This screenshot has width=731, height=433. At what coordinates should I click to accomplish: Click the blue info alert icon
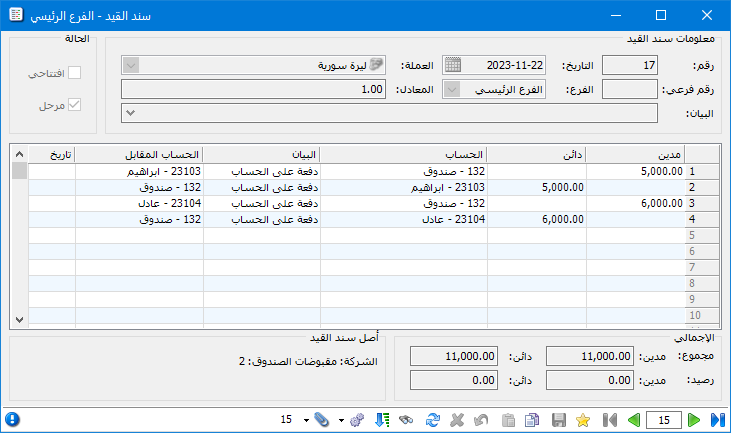click(x=12, y=419)
